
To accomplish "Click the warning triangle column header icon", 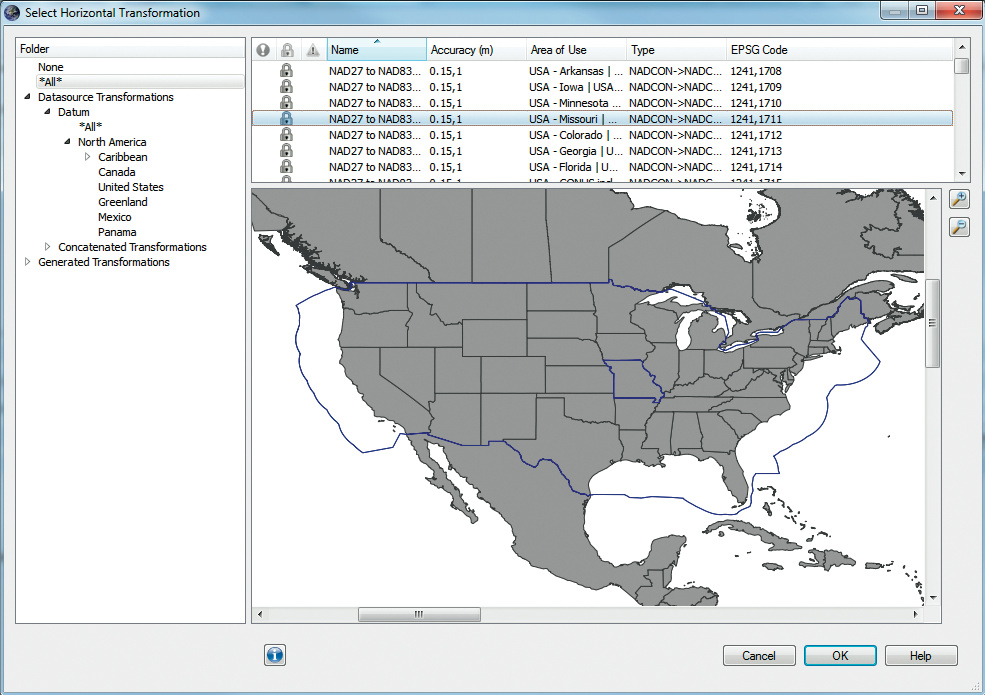I will coord(313,50).
